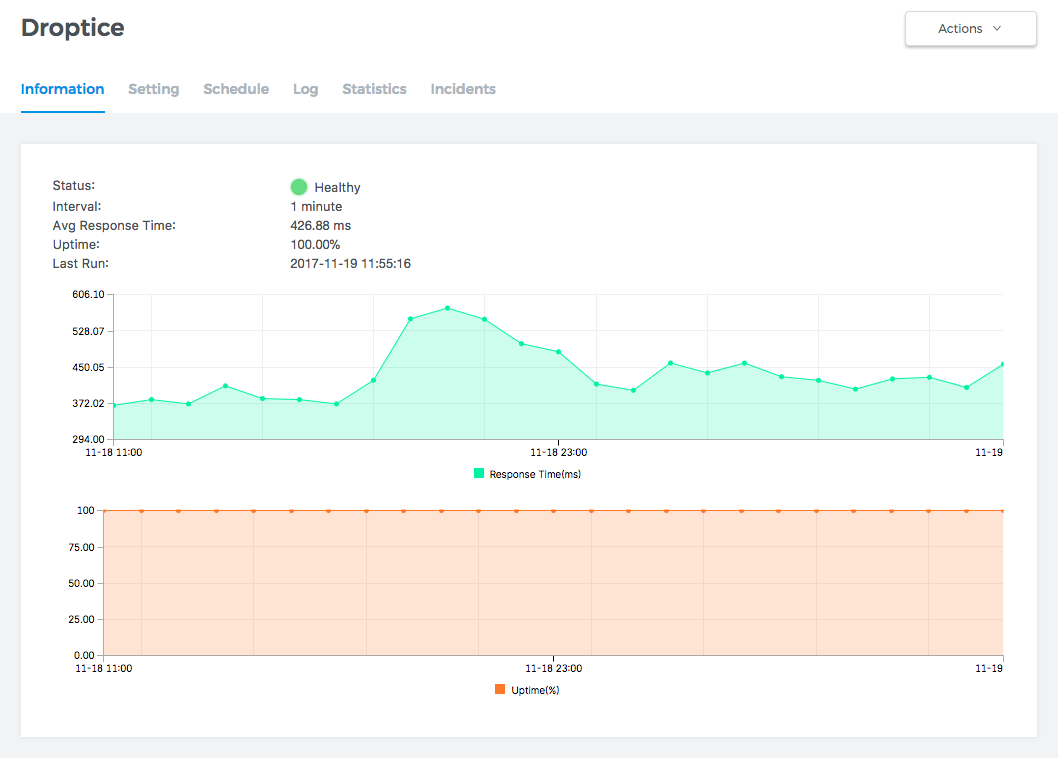Viewport: 1058px width, 758px height.
Task: Select the 426.88 ms average response value
Action: [320, 226]
